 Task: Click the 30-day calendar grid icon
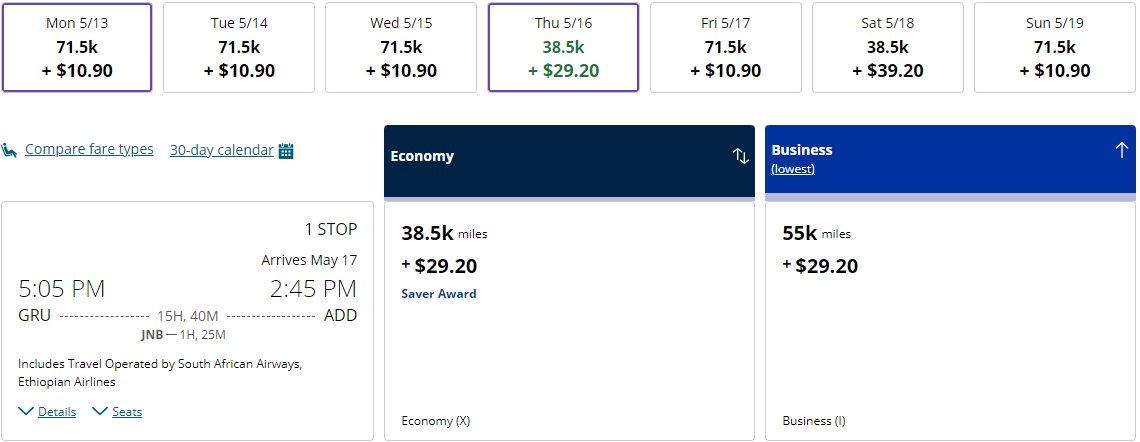click(x=286, y=151)
